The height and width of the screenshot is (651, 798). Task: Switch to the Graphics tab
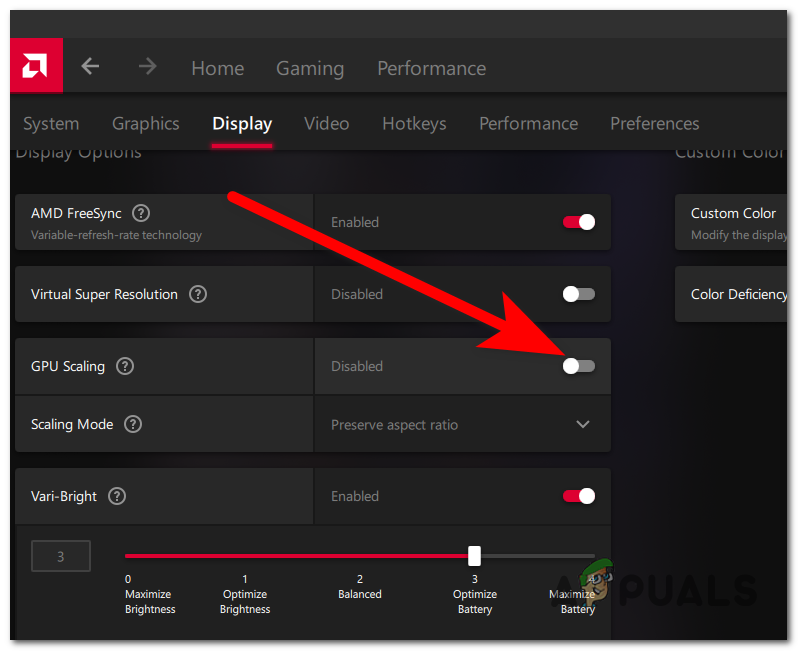146,124
